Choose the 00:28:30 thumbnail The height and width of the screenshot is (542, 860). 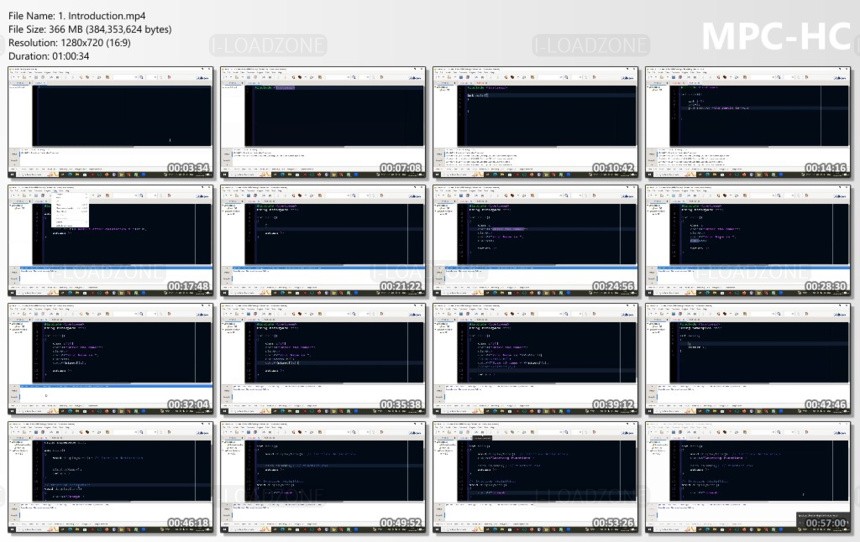748,241
